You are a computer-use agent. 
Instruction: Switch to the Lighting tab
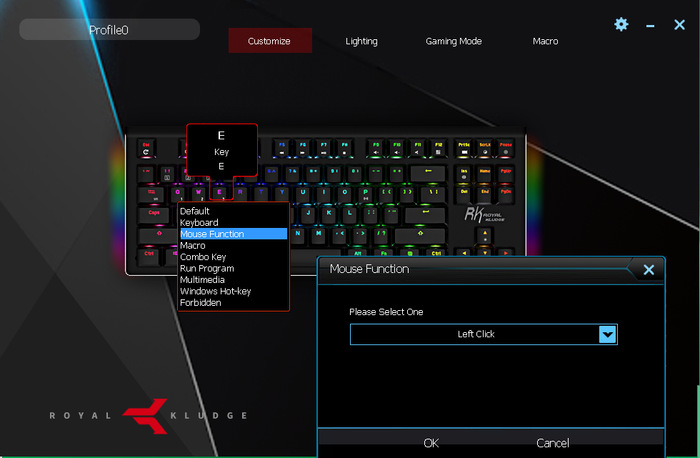pos(361,41)
